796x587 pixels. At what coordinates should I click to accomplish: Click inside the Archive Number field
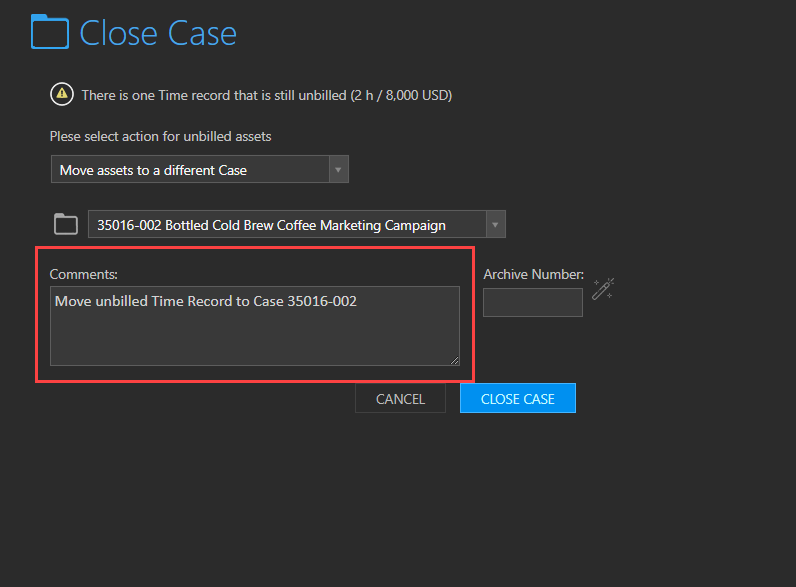533,303
